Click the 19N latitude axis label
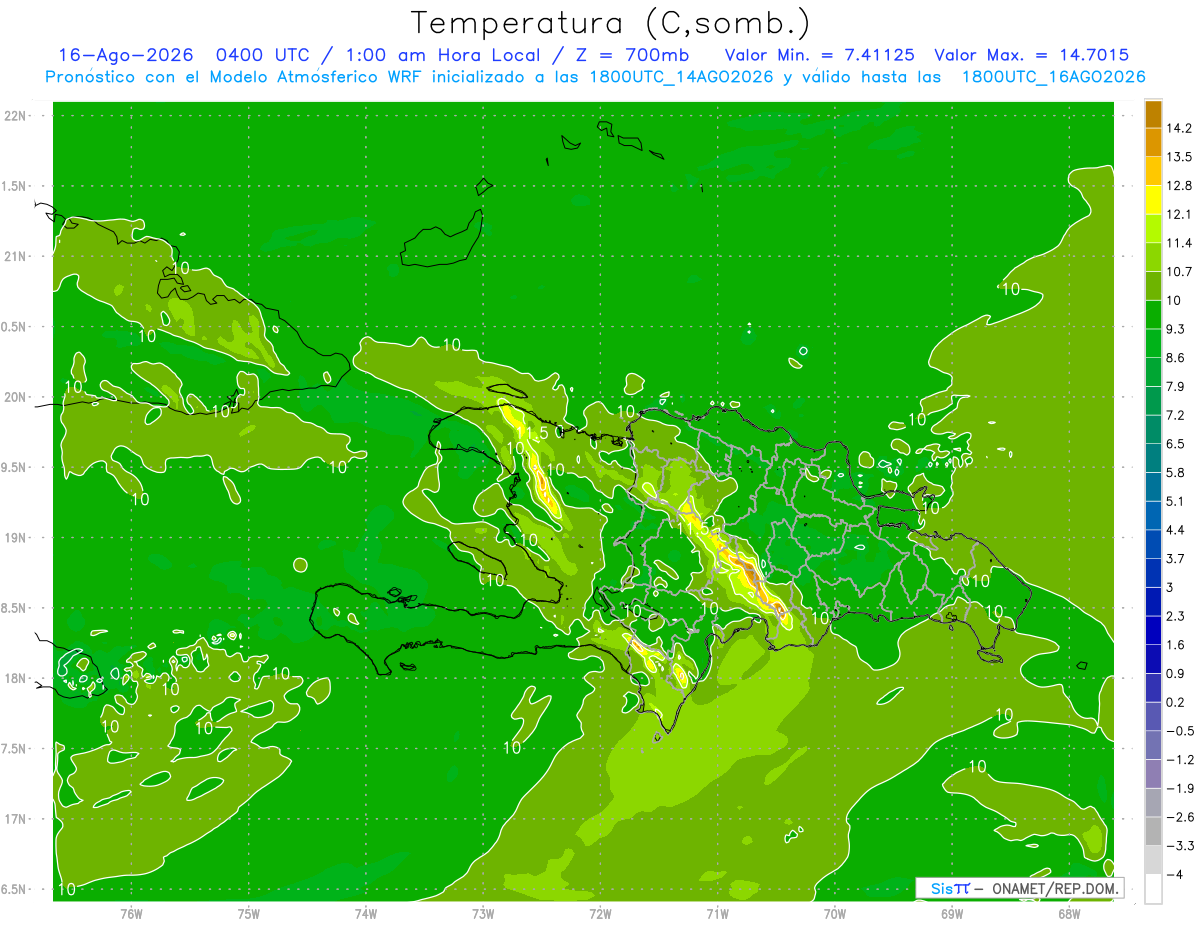 [15, 538]
